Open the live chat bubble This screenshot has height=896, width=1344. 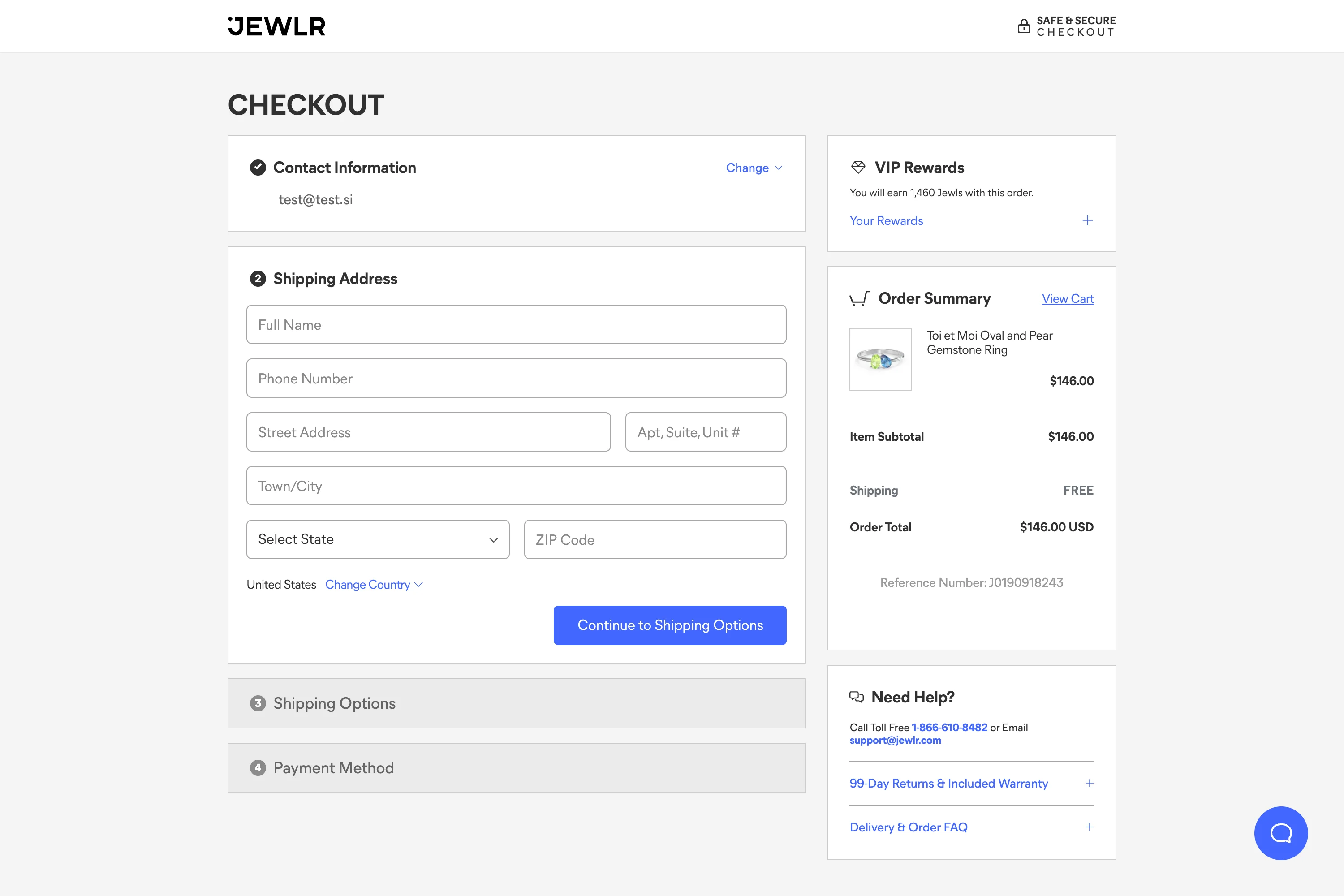click(1280, 832)
